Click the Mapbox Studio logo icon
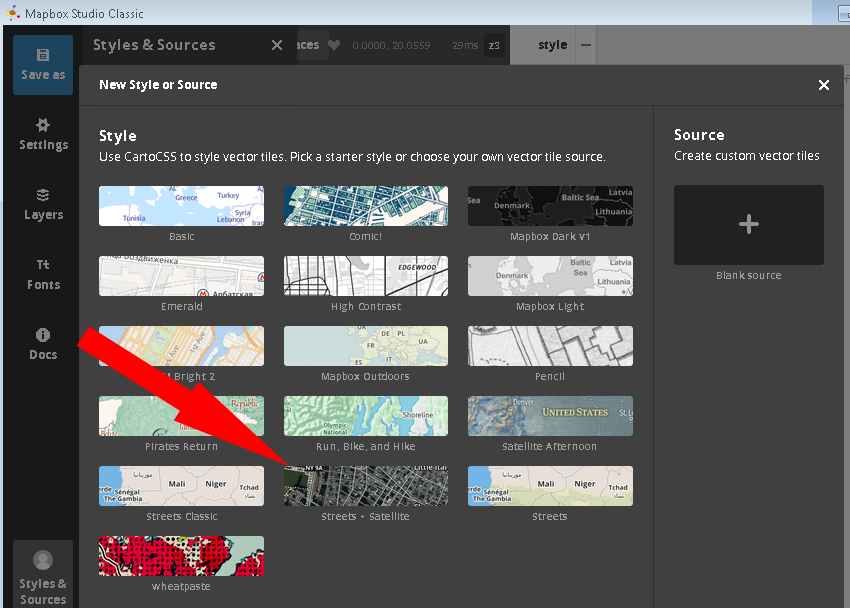 [x=15, y=13]
